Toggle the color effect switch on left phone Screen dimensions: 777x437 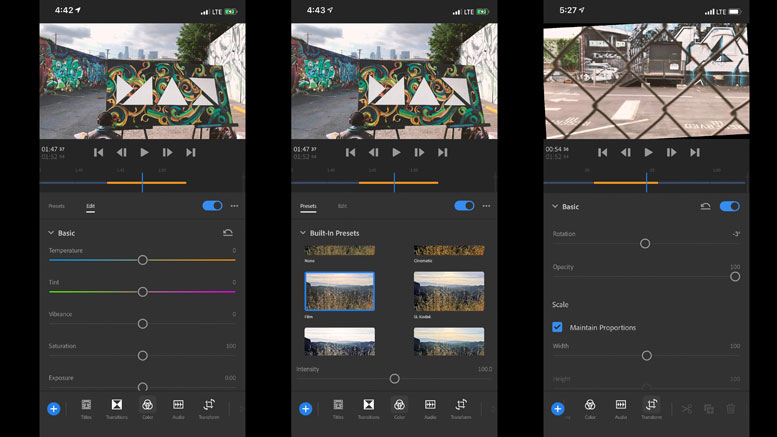[213, 206]
